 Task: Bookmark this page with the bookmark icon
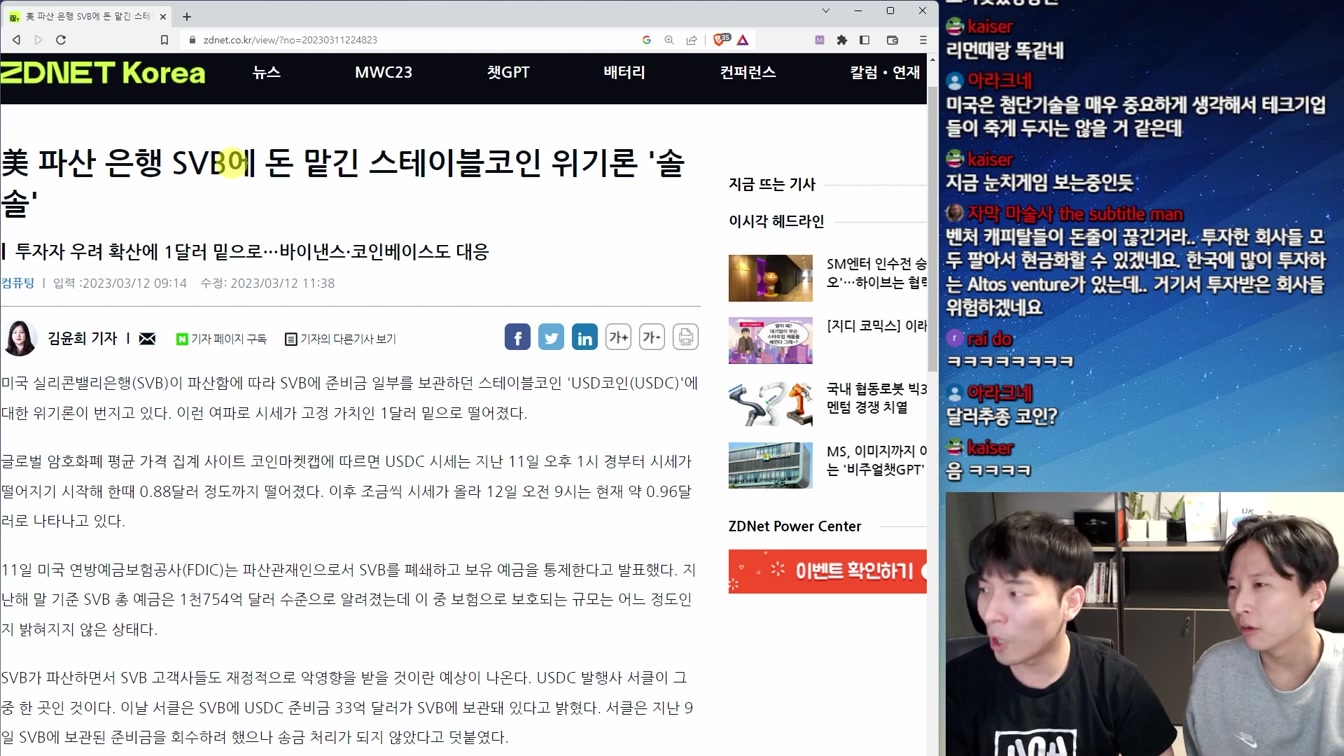(x=164, y=40)
